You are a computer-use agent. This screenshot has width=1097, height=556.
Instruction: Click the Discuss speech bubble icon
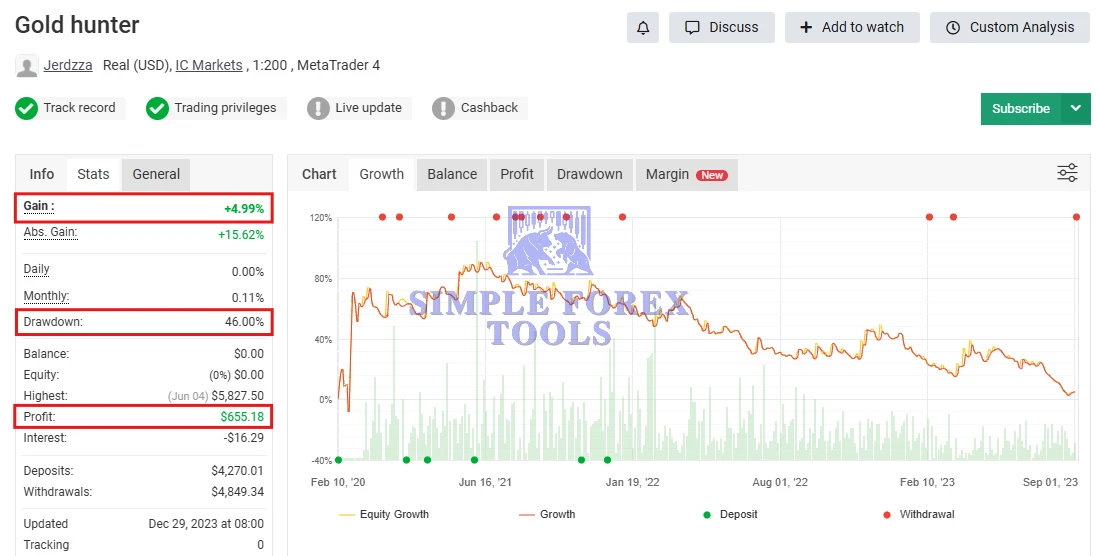tap(692, 28)
